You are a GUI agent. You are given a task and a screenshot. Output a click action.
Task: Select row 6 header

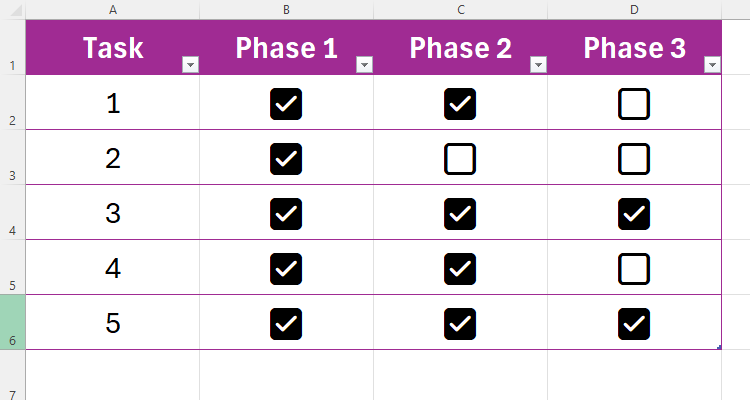pyautogui.click(x=12, y=322)
